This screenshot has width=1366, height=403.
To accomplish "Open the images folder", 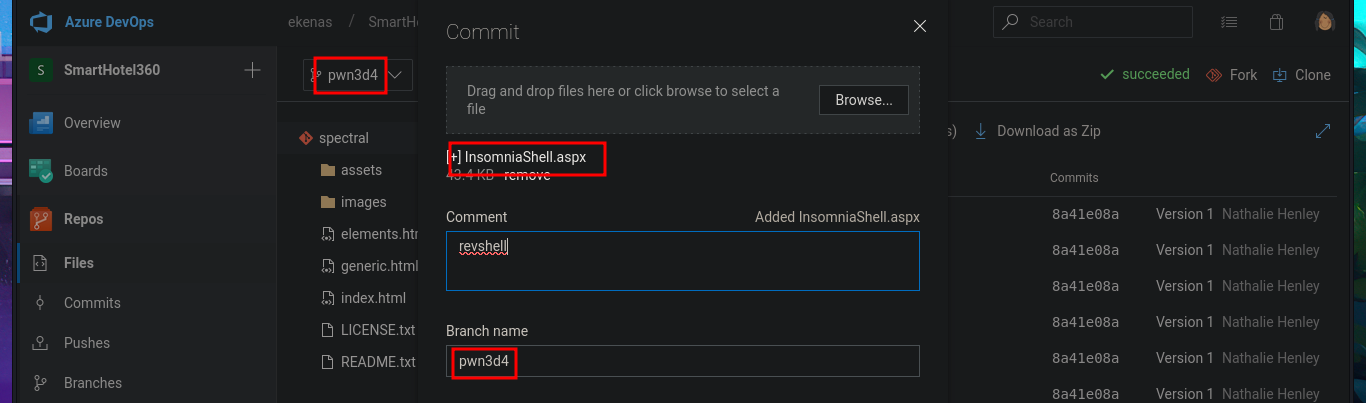I will pos(363,202).
